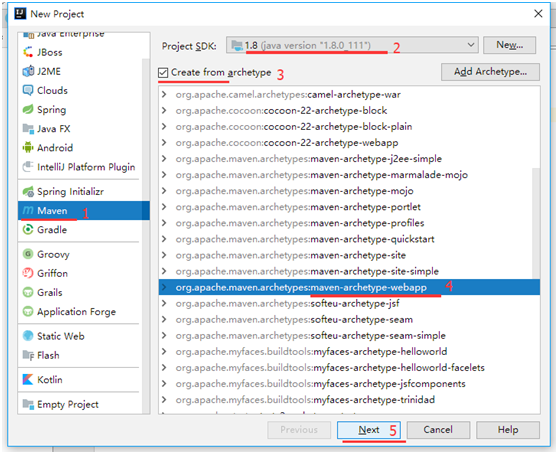Choose Empty Project type

pos(80,404)
